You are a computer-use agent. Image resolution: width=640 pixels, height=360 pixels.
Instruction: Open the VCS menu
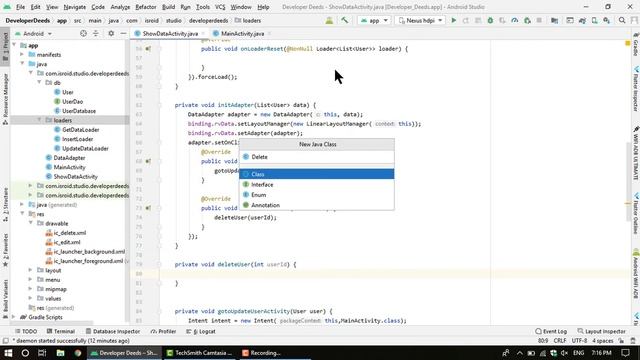[x=220, y=7]
